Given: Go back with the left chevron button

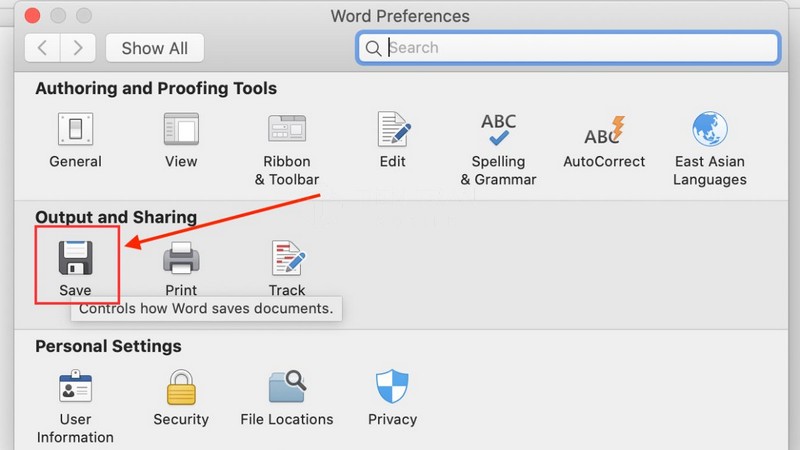Looking at the screenshot, I should point(42,48).
